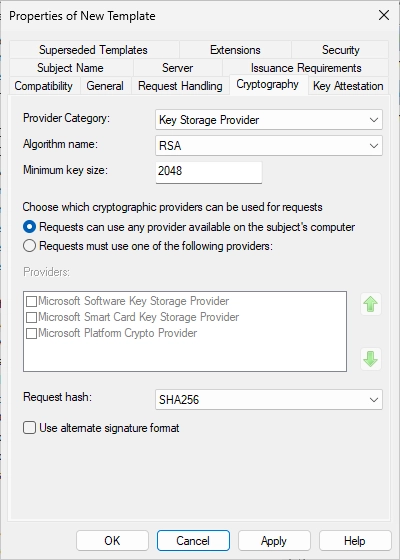Open the Request Handling tab
This screenshot has height=560, width=400.
coord(180,86)
